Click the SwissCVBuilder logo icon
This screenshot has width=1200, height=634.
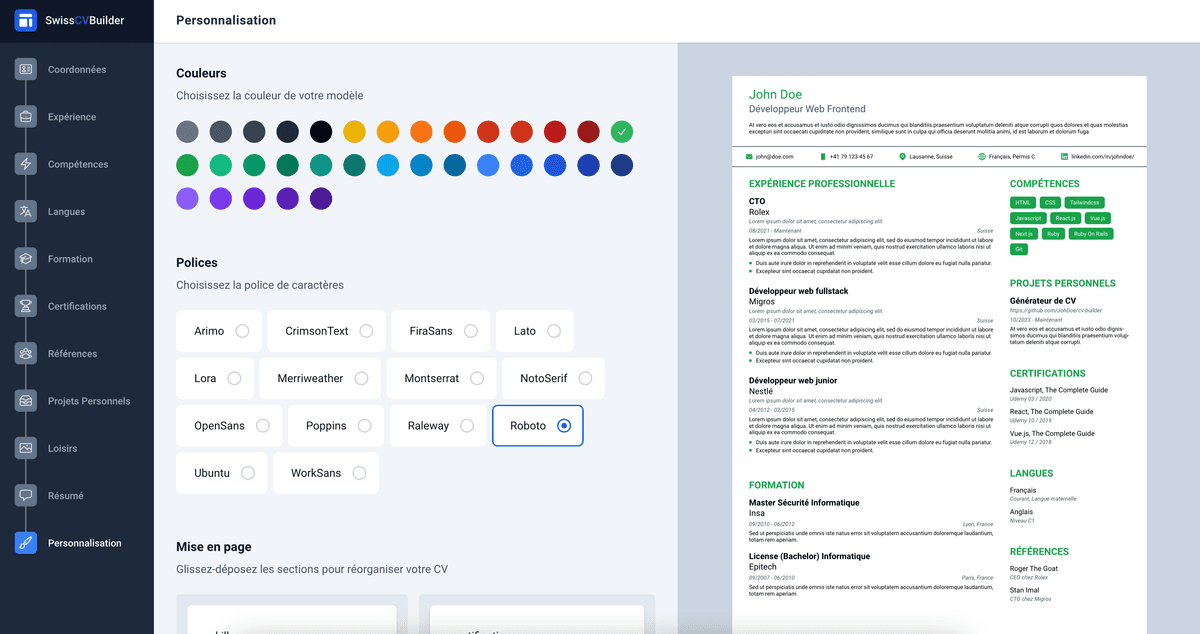click(26, 20)
